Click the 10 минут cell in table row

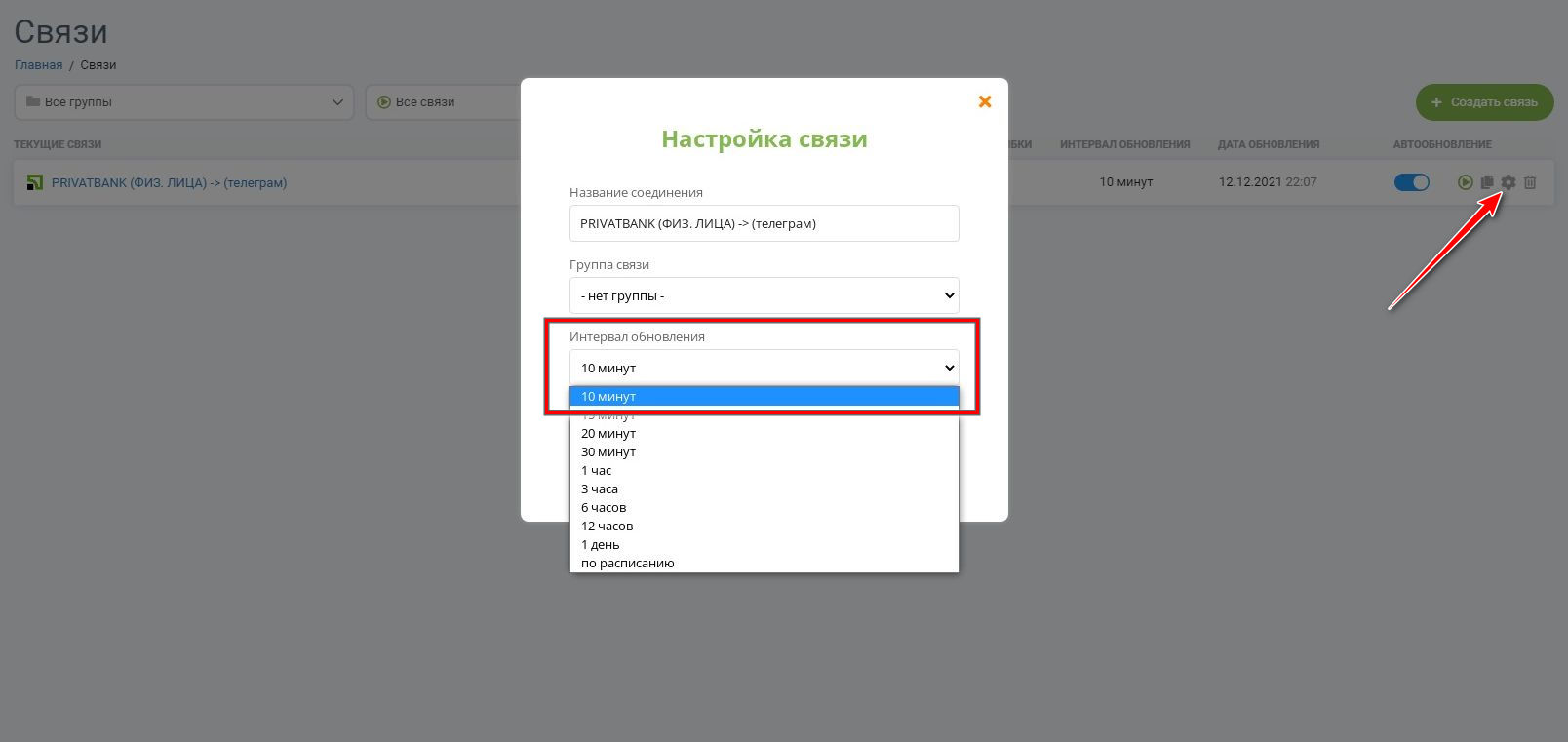[1126, 182]
